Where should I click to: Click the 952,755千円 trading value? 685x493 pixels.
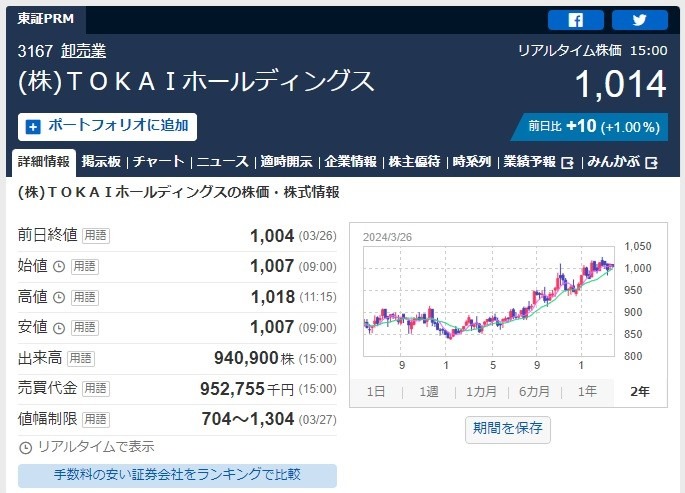point(247,389)
